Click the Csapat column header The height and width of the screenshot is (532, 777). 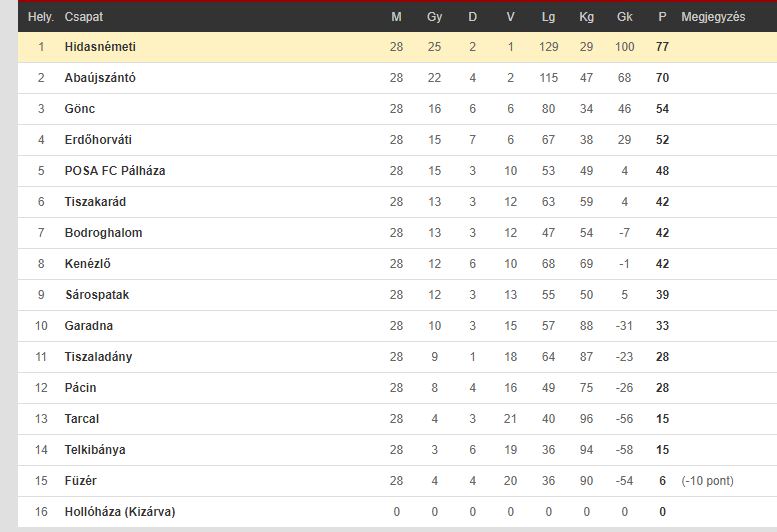point(84,17)
